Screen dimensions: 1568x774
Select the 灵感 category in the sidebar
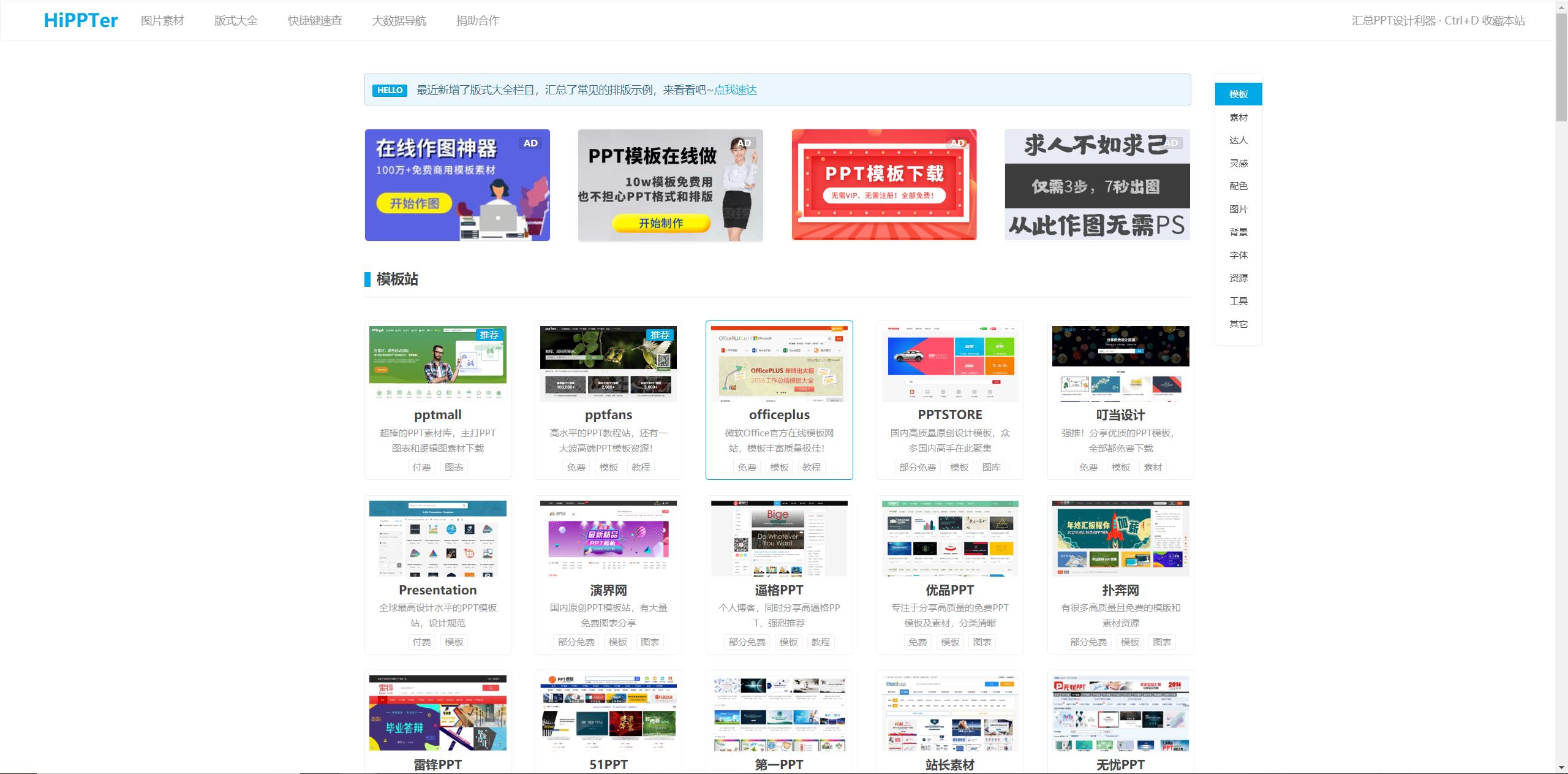1237,163
